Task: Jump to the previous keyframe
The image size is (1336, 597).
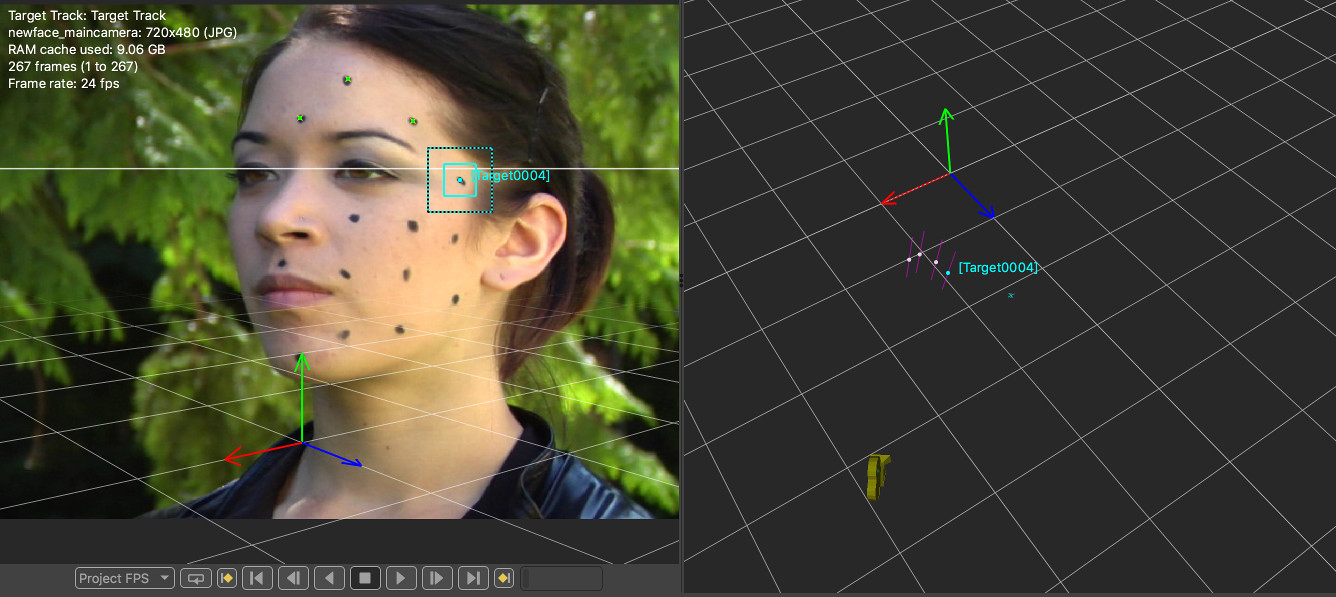Action: [227, 578]
